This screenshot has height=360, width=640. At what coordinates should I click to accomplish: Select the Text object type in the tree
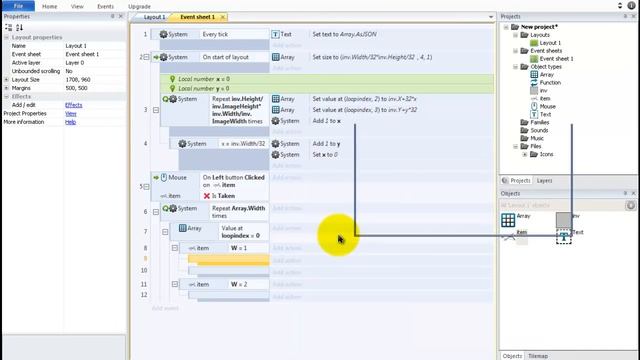pyautogui.click(x=545, y=115)
